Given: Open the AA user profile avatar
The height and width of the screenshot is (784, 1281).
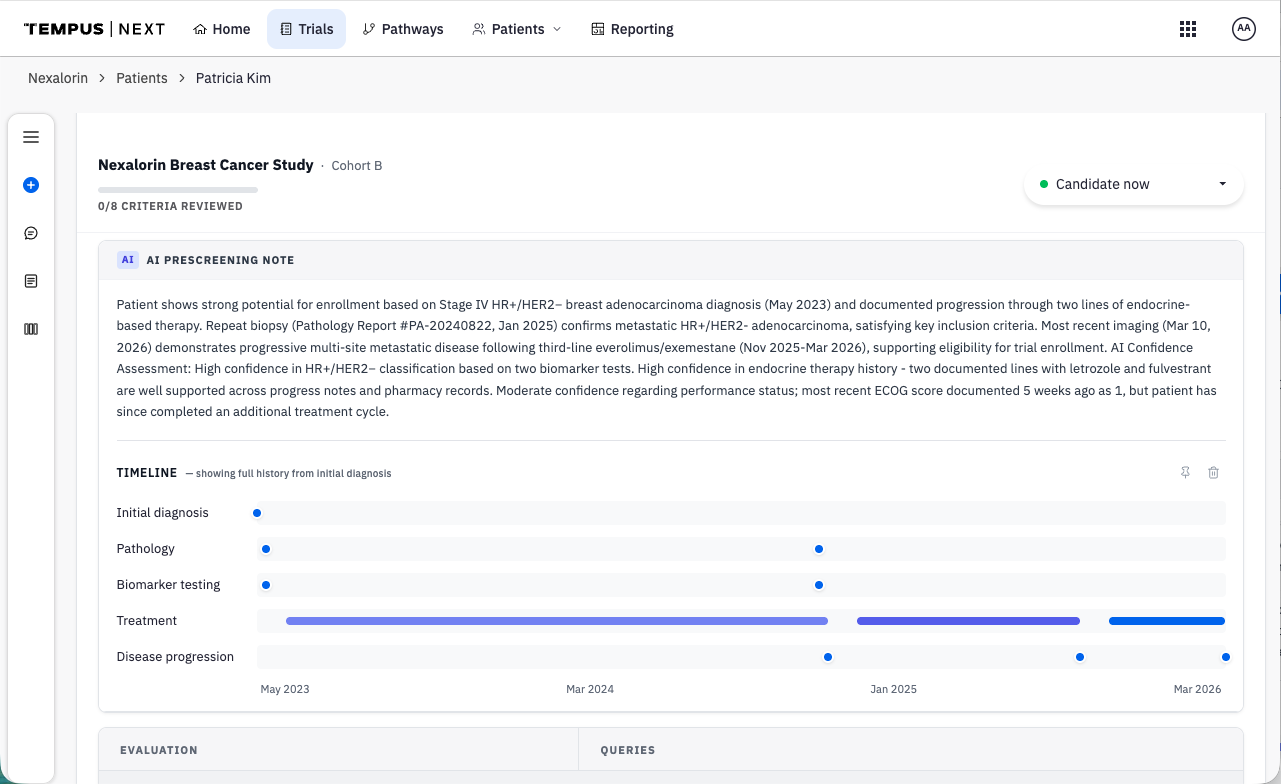Looking at the screenshot, I should tap(1243, 29).
